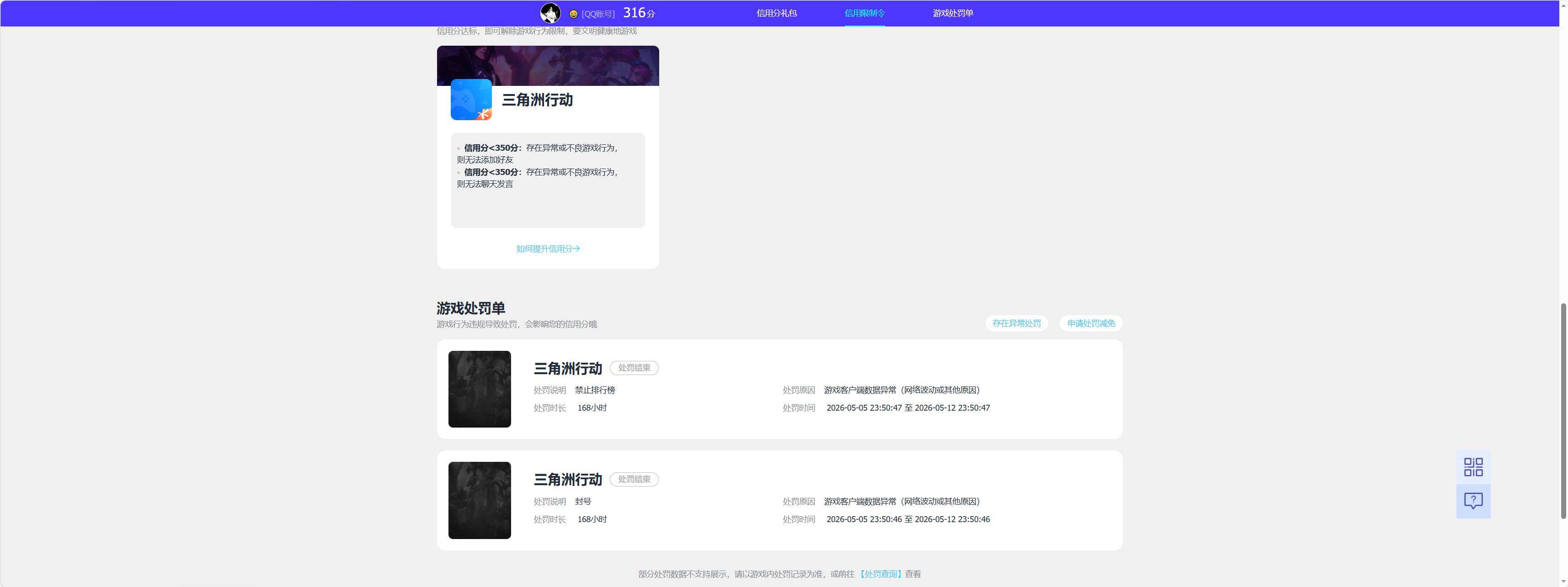1568x587 pixels.
Task: Click the 168小时 duration on 禁止排行榜 card
Action: click(x=592, y=407)
